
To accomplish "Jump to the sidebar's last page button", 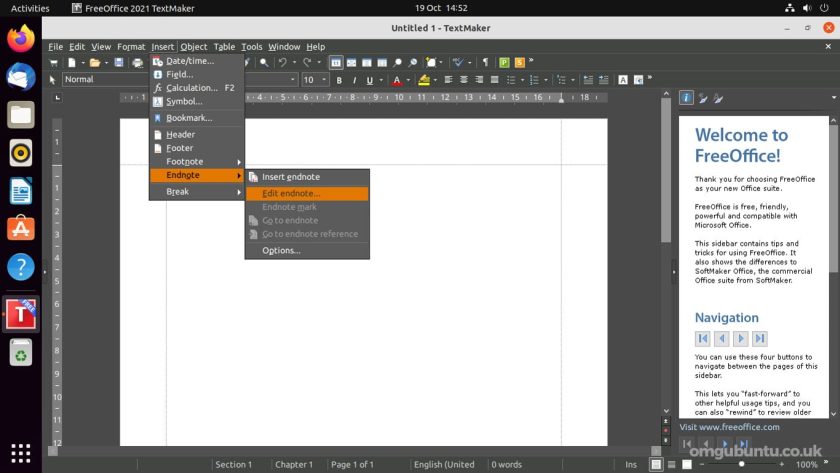I will pyautogui.click(x=760, y=339).
